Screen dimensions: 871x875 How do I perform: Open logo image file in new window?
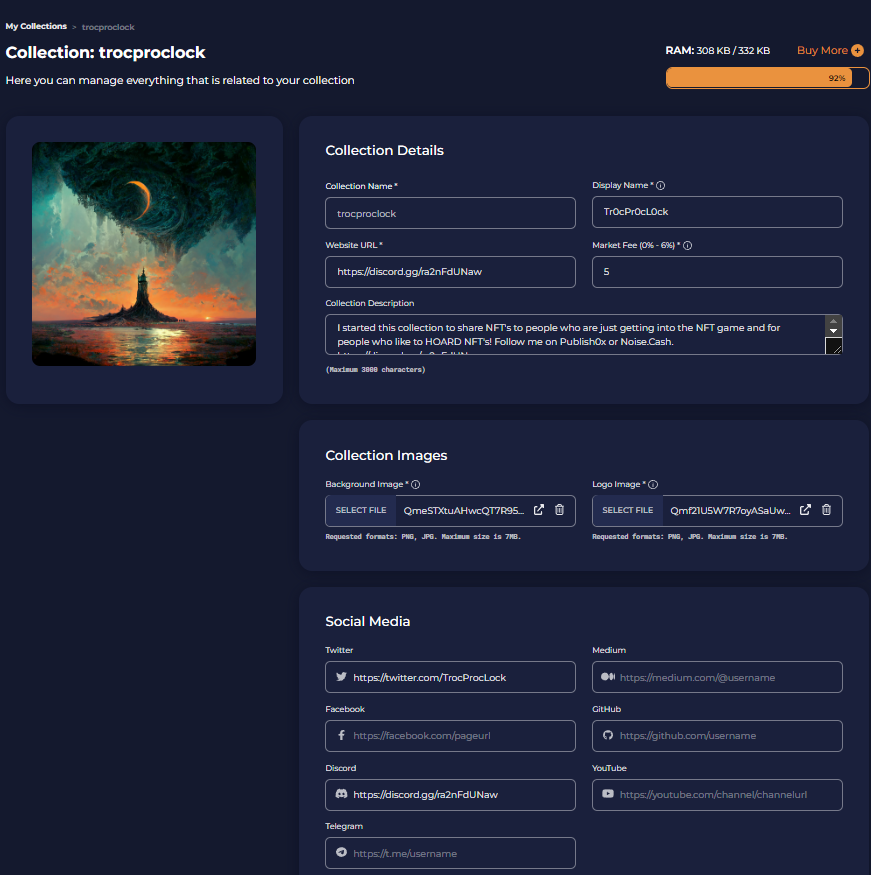point(805,510)
